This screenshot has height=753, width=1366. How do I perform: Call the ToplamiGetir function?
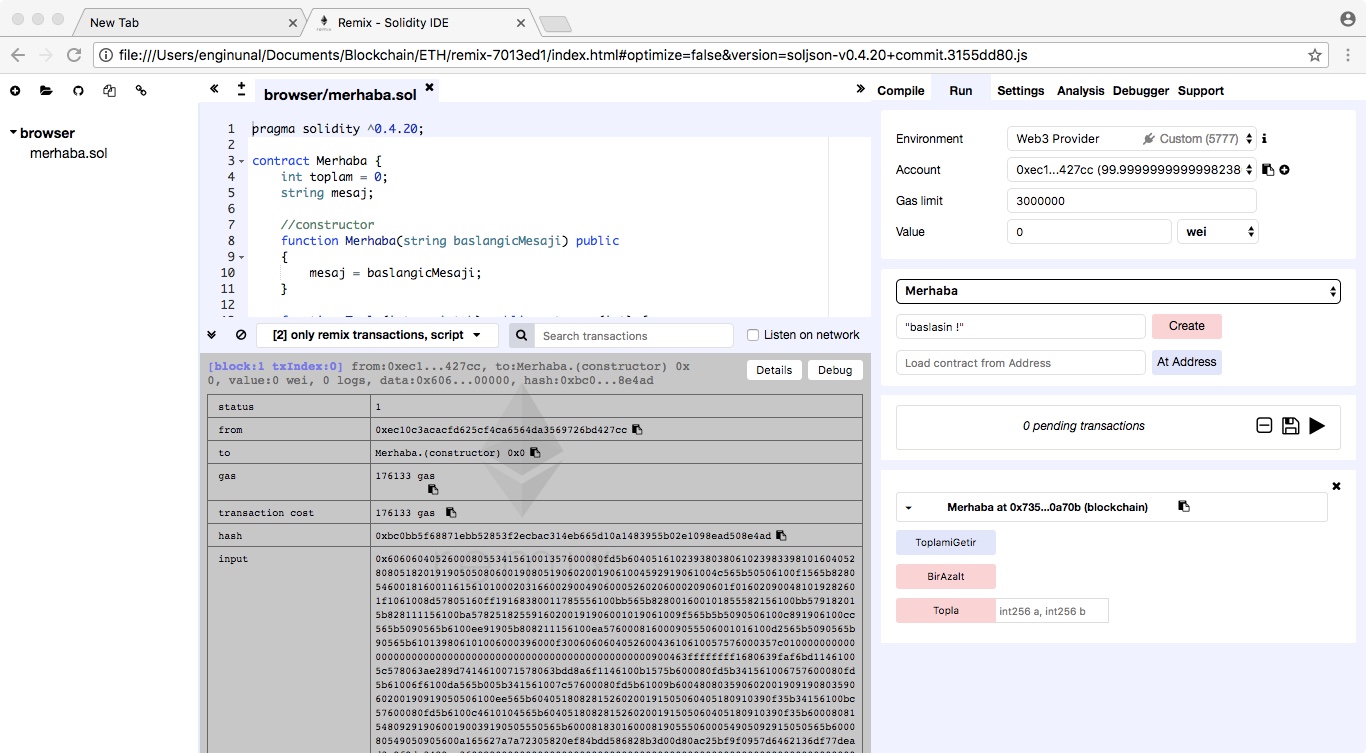click(946, 543)
